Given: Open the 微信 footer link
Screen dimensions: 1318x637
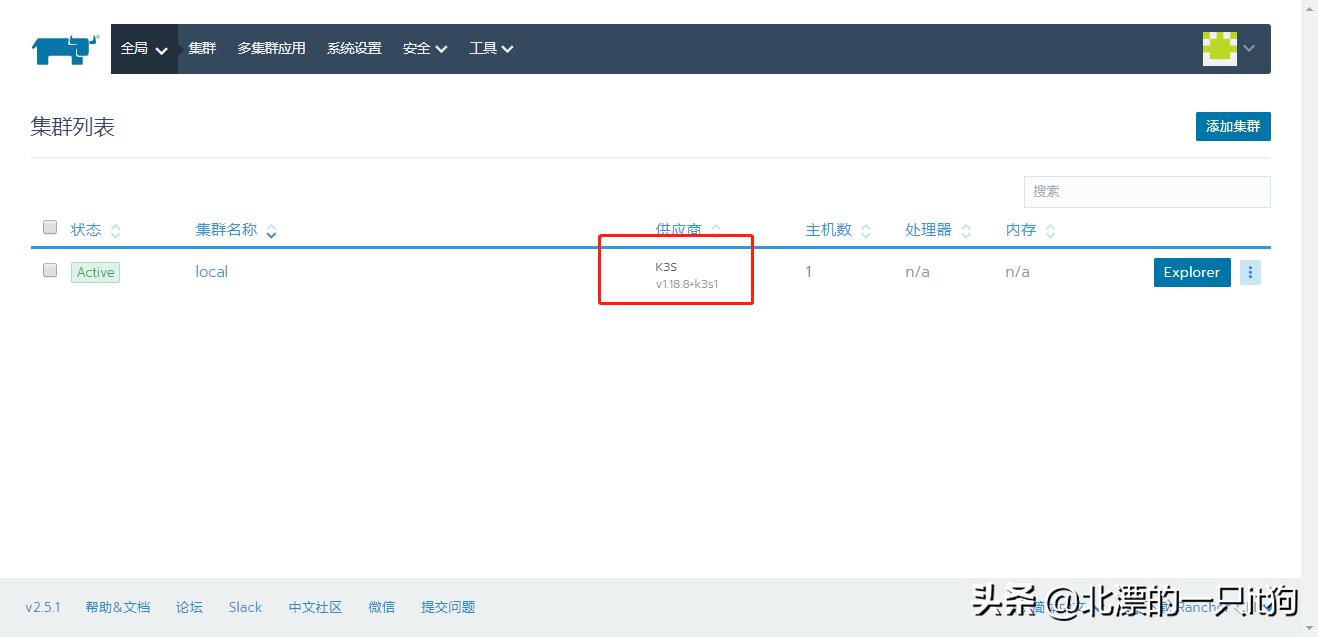Looking at the screenshot, I should 382,607.
